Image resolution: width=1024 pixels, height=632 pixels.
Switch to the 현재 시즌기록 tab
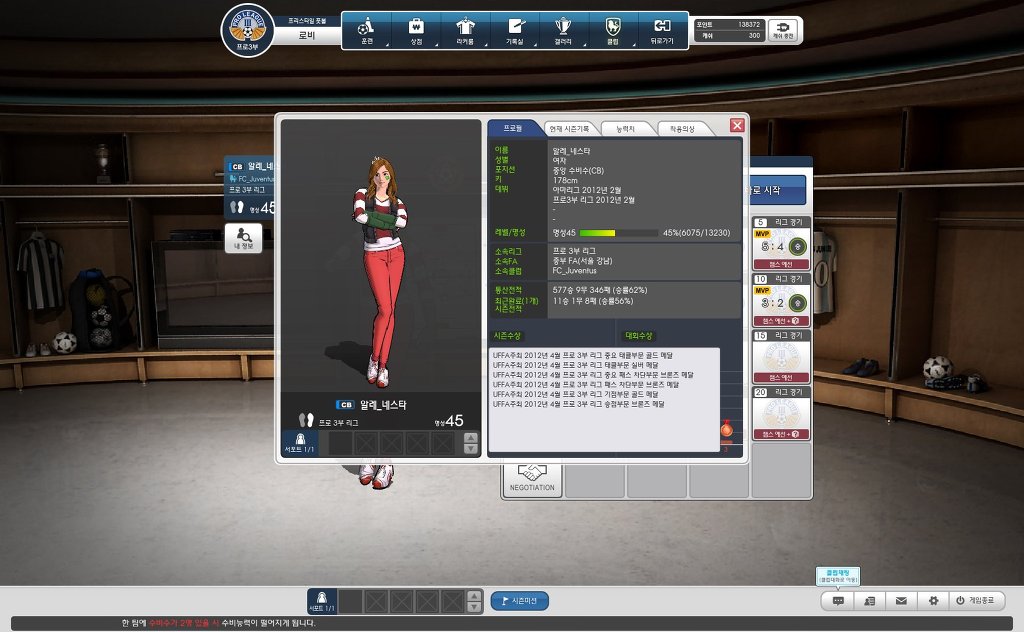point(573,128)
